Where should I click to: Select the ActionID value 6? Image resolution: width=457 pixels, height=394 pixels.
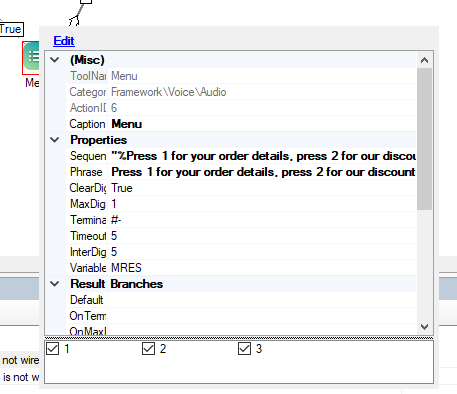262,108
